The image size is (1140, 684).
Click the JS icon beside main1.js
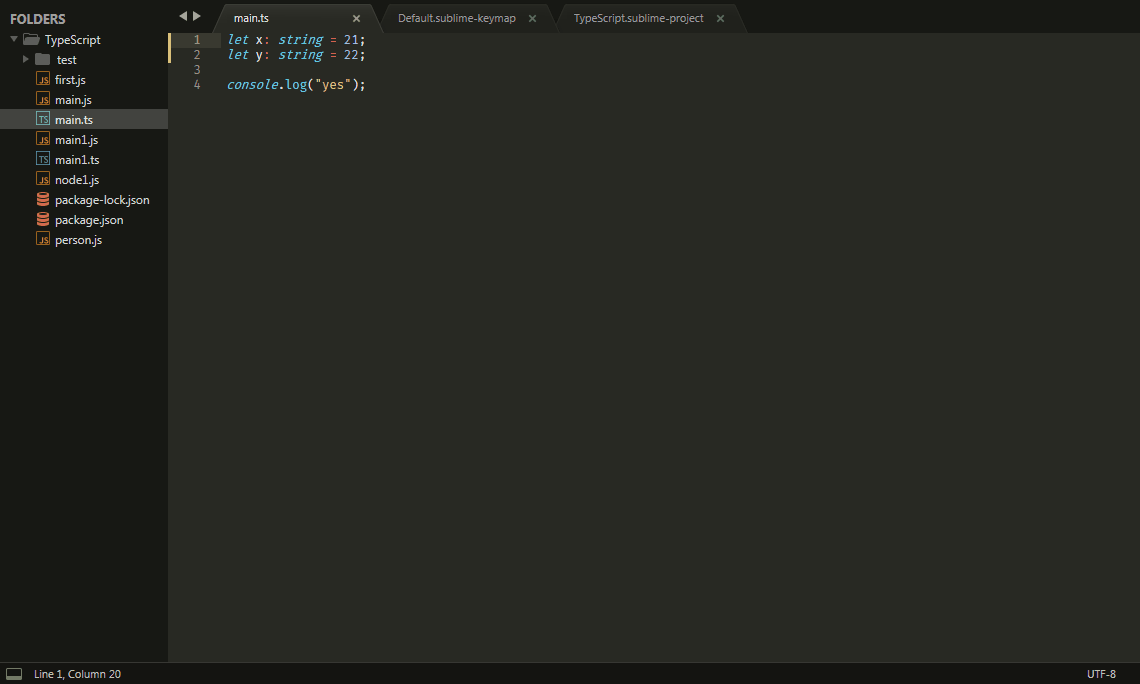43,139
